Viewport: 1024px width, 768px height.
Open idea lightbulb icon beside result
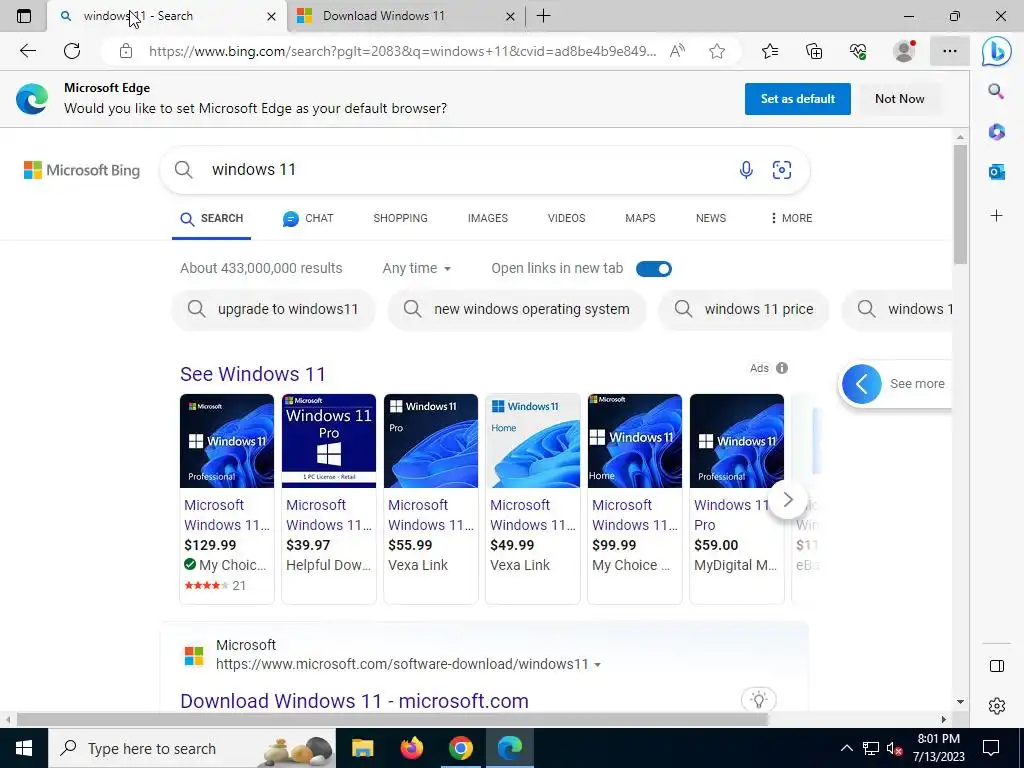coord(758,699)
